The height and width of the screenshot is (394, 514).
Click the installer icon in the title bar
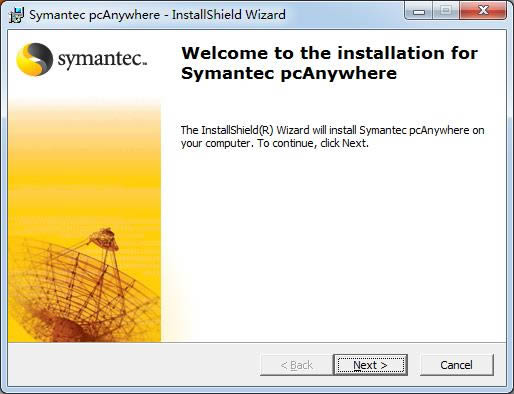point(16,15)
